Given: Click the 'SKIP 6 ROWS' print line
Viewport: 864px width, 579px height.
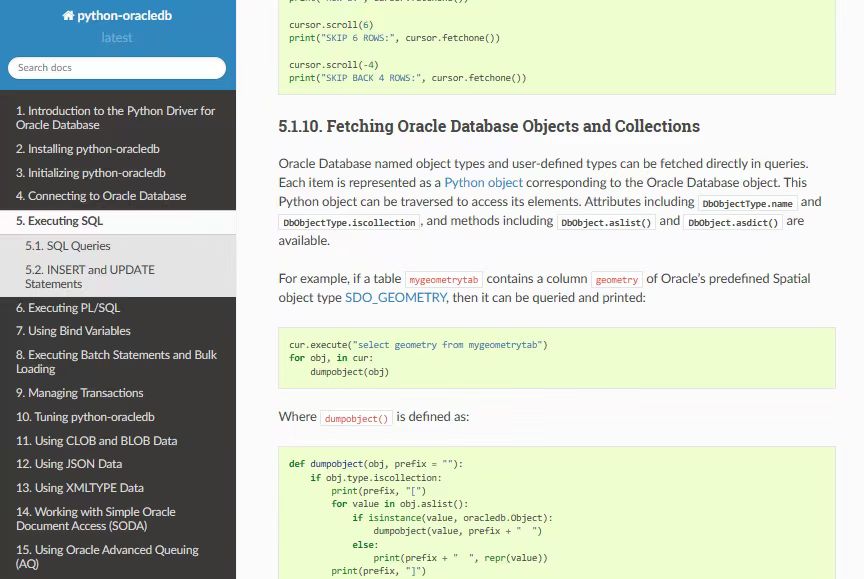Looking at the screenshot, I should click(395, 38).
